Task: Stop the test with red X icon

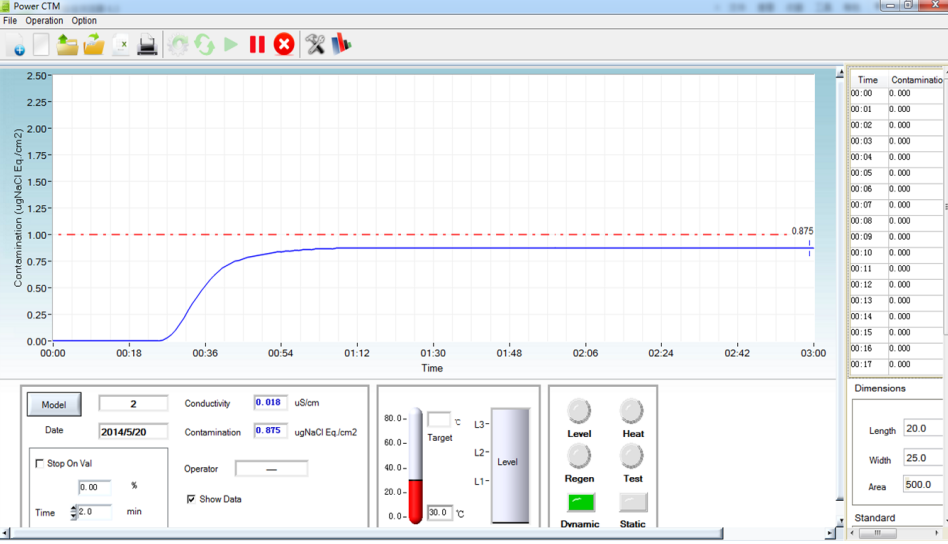Action: pyautogui.click(x=284, y=45)
